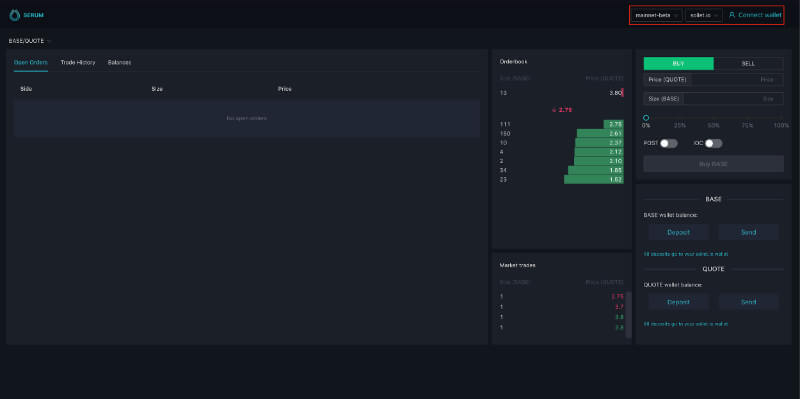The height and width of the screenshot is (399, 800).
Task: Open the mainnet-beta network dropdown
Action: (x=657, y=15)
